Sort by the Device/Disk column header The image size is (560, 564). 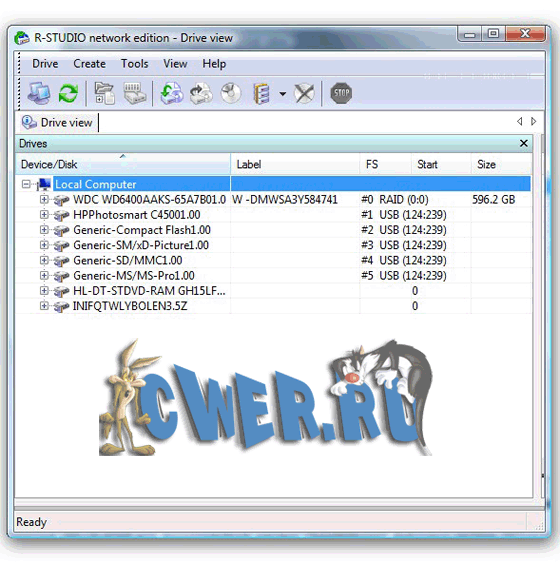[123, 165]
